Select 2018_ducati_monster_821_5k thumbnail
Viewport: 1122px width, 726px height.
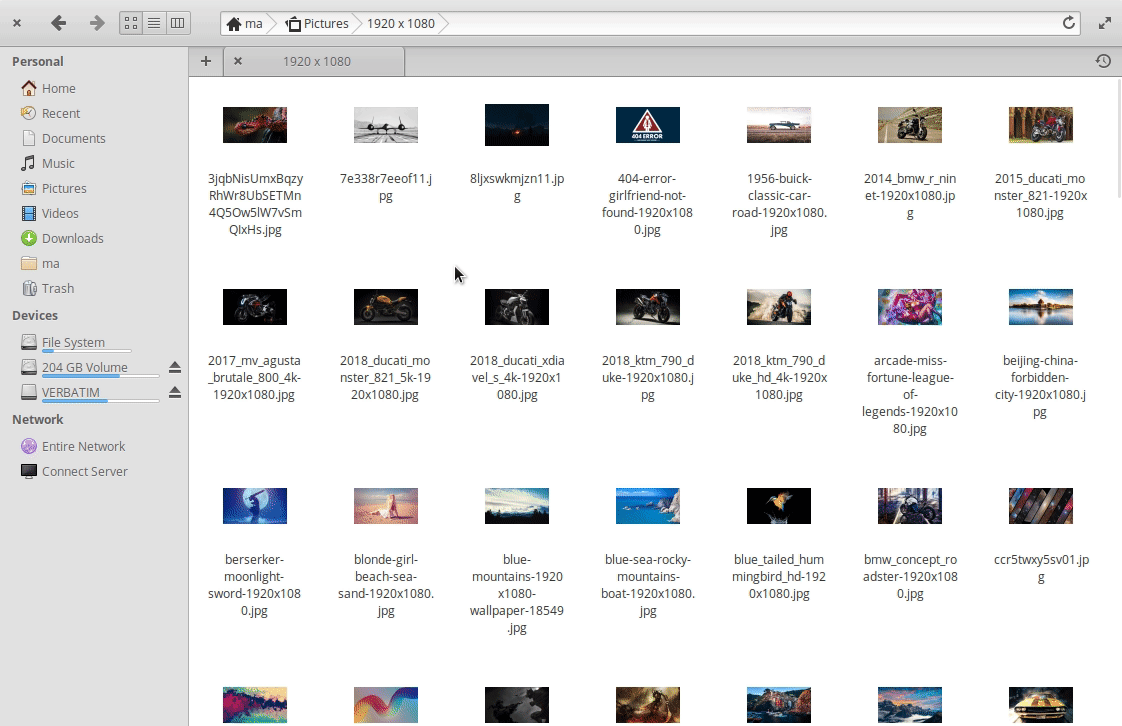(x=386, y=307)
